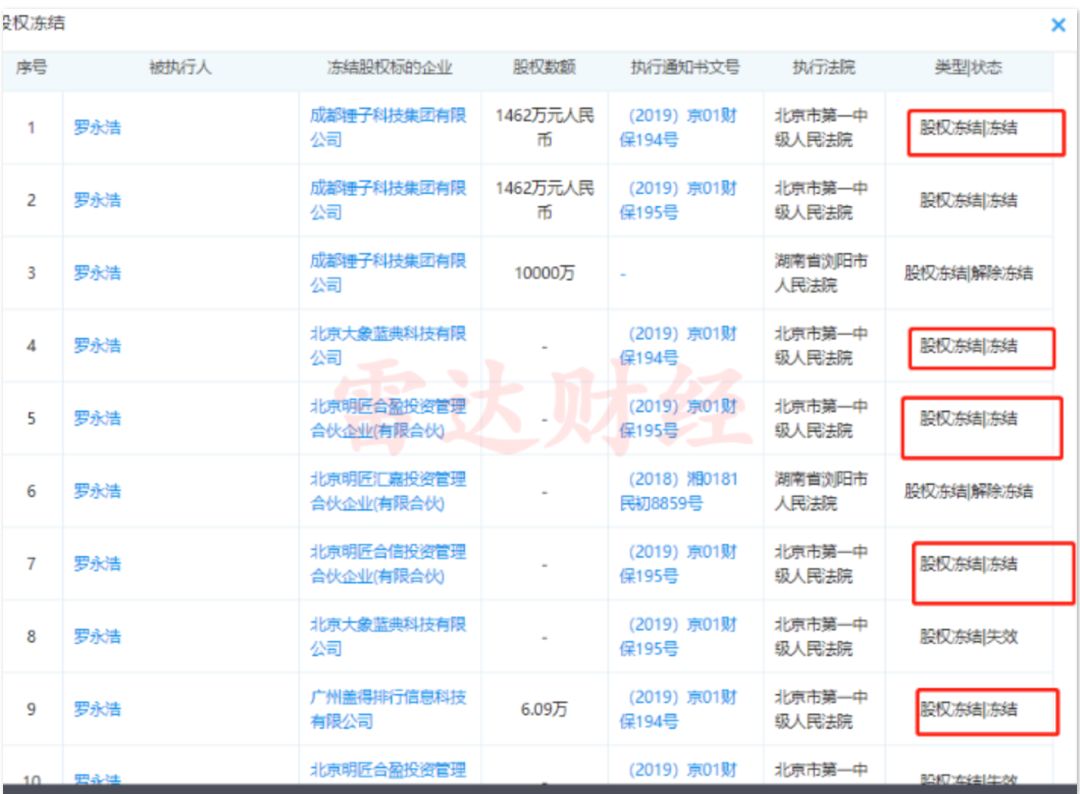Image resolution: width=1080 pixels, height=794 pixels.
Task: Open 罗永浩 link in row 3
Action: [x=97, y=273]
